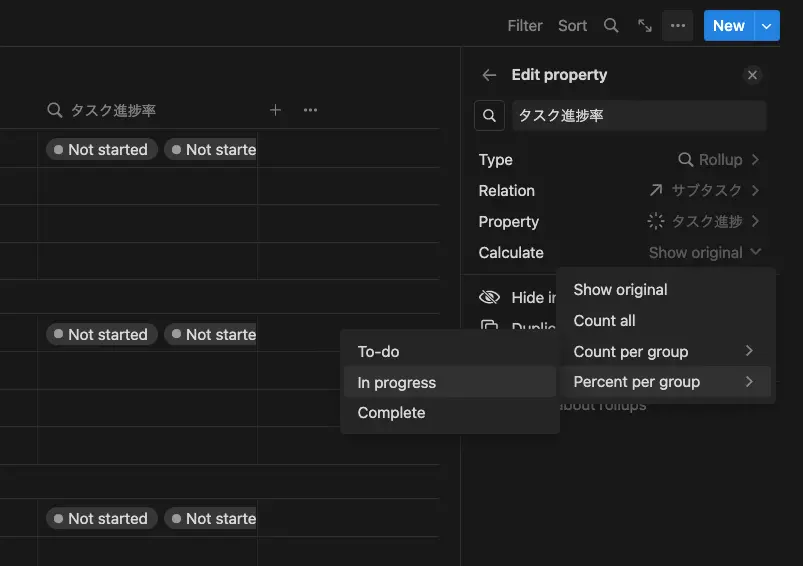
Task: Select To-do in the group submenu
Action: pos(379,352)
